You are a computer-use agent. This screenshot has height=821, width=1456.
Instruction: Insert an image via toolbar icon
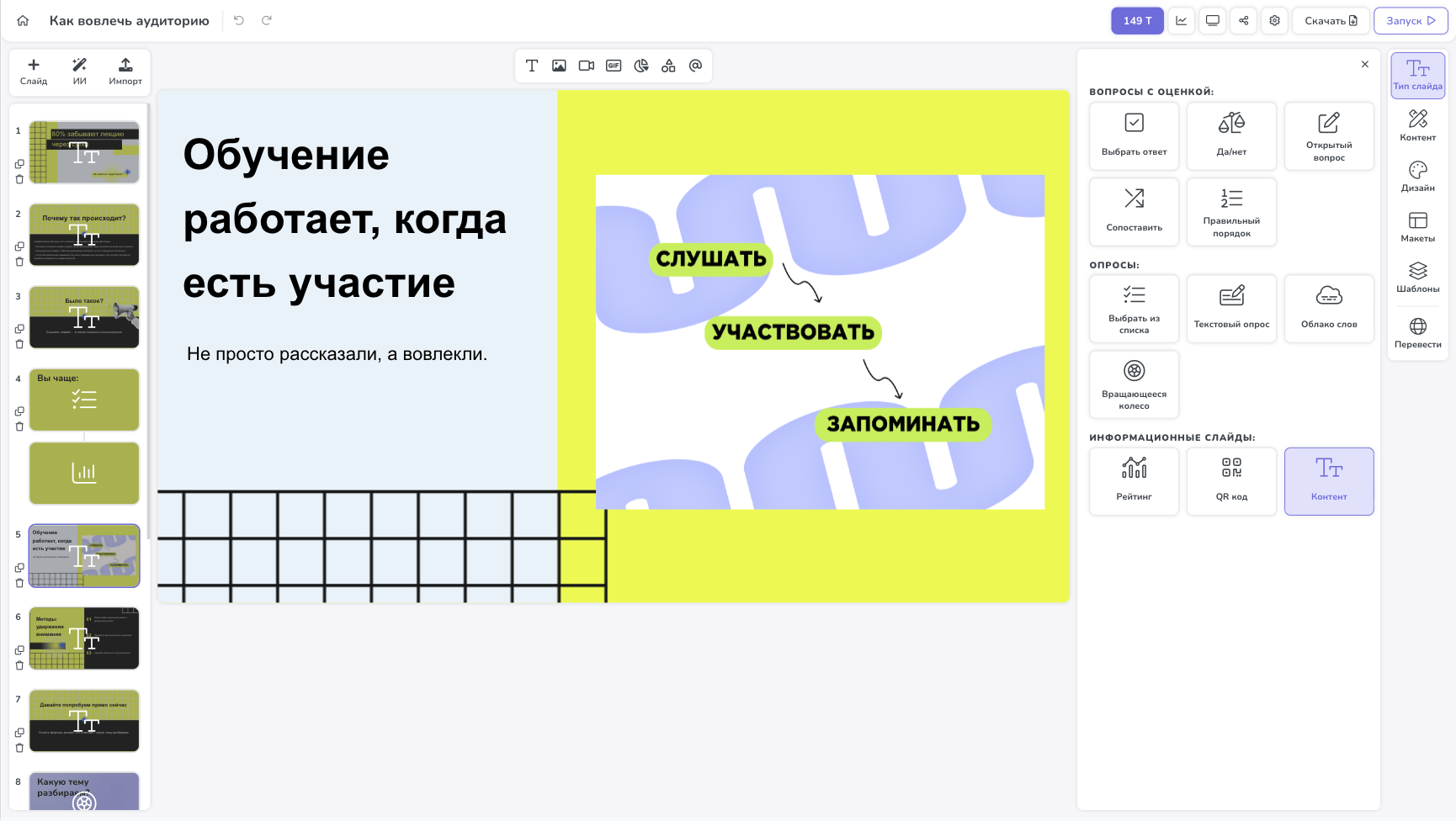pyautogui.click(x=559, y=66)
